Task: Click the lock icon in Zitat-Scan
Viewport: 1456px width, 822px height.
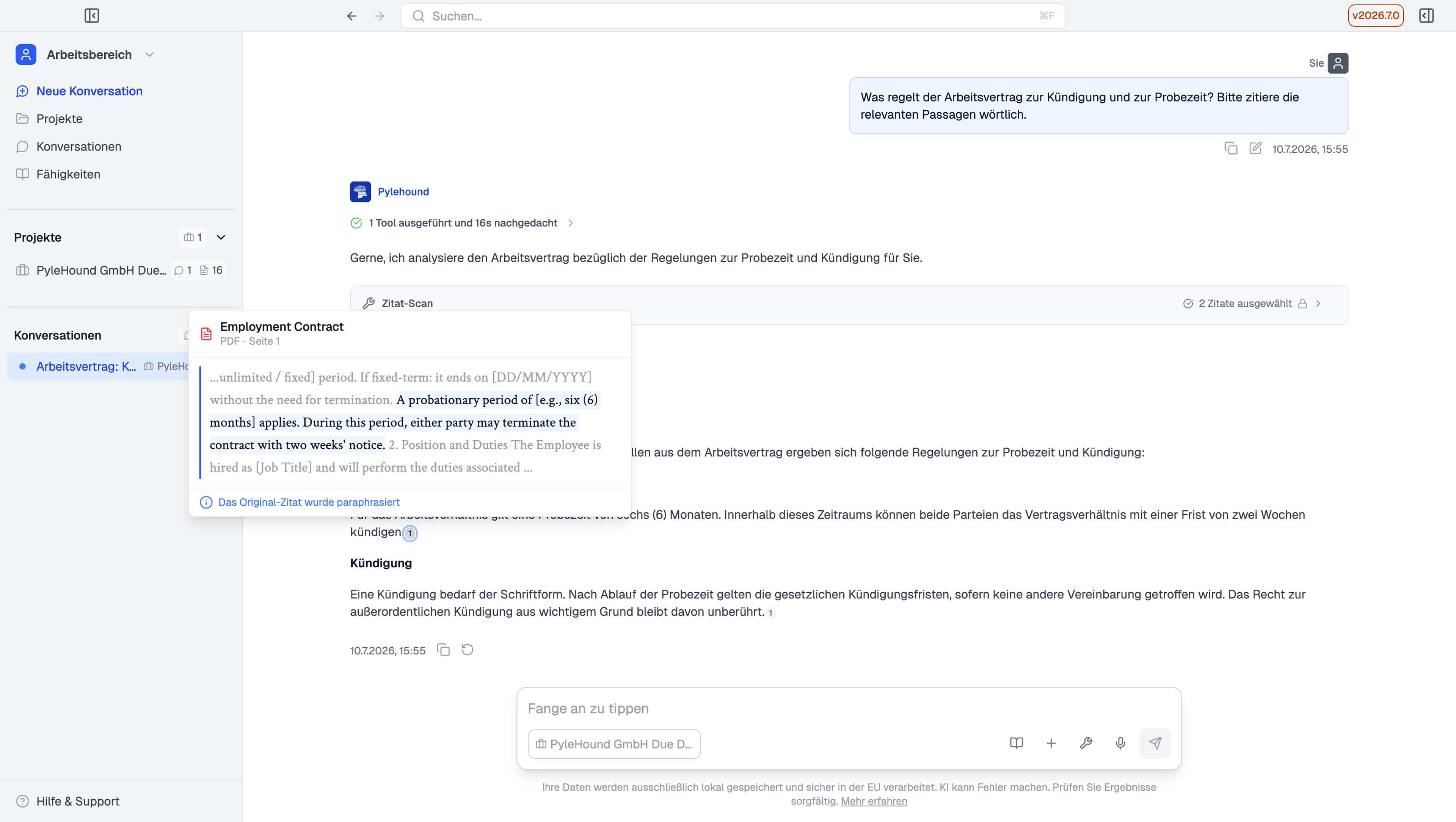Action: click(1303, 304)
